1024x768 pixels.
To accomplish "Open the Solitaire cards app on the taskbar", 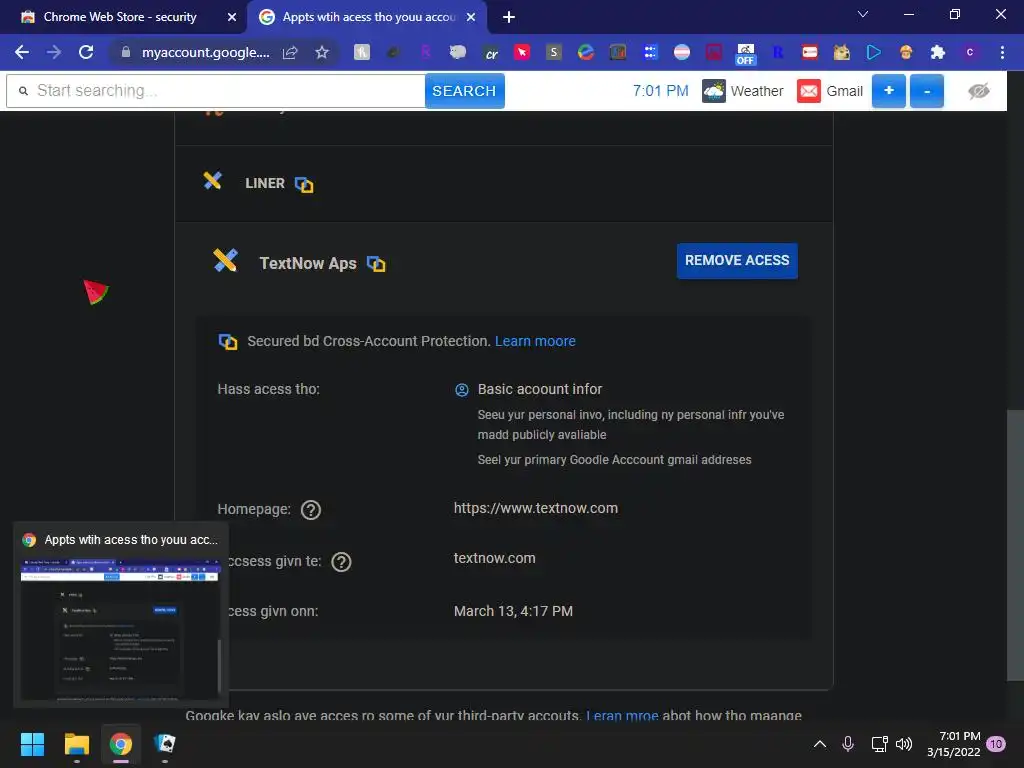I will [165, 744].
